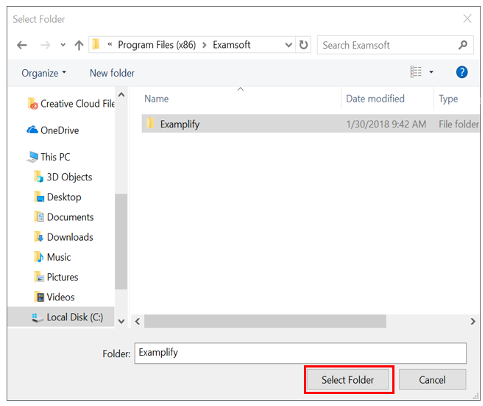Image resolution: width=483 pixels, height=406 pixels.
Task: Open OneDrive in the navigation pane
Action: coord(60,130)
